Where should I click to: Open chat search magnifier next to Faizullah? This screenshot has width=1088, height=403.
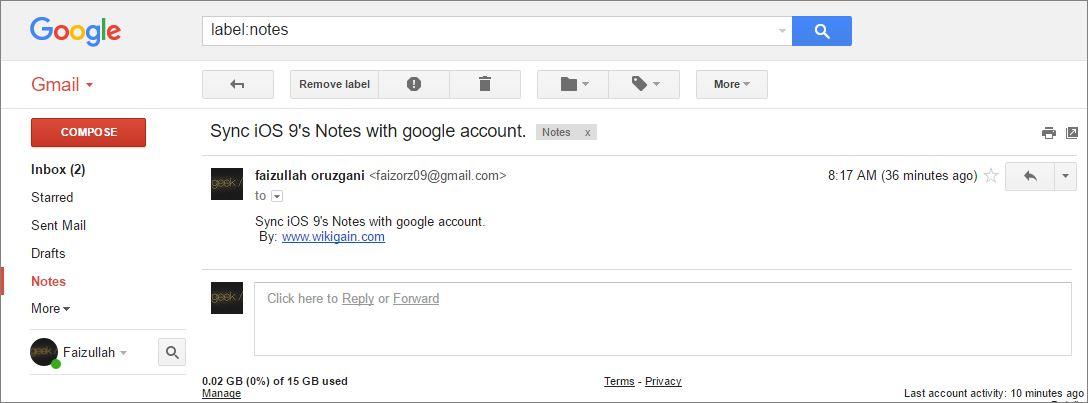pos(171,352)
